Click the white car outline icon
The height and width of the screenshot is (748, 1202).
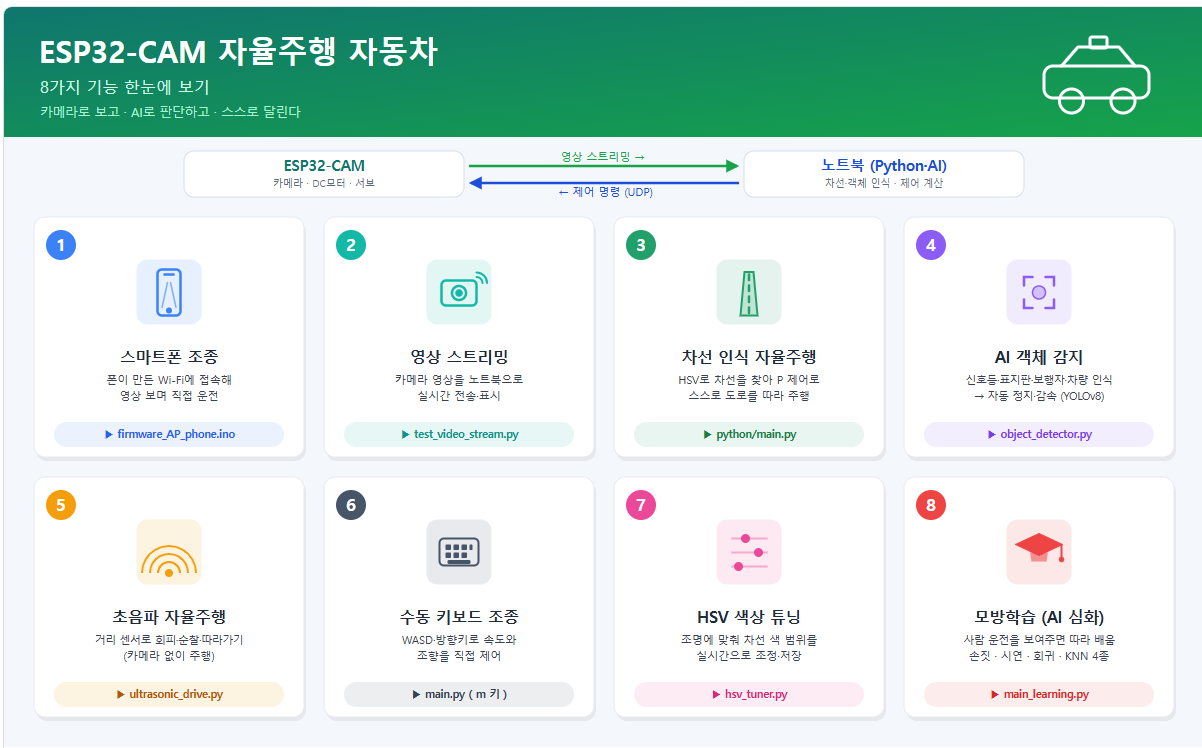[1096, 75]
